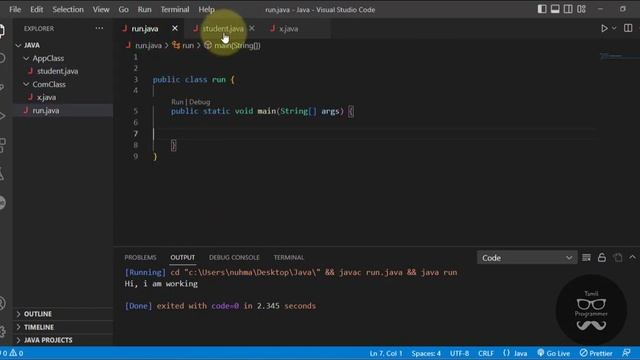Open the Accounts activity bar icon
Screen dimensions: 640x360
pyautogui.click(x=2, y=303)
